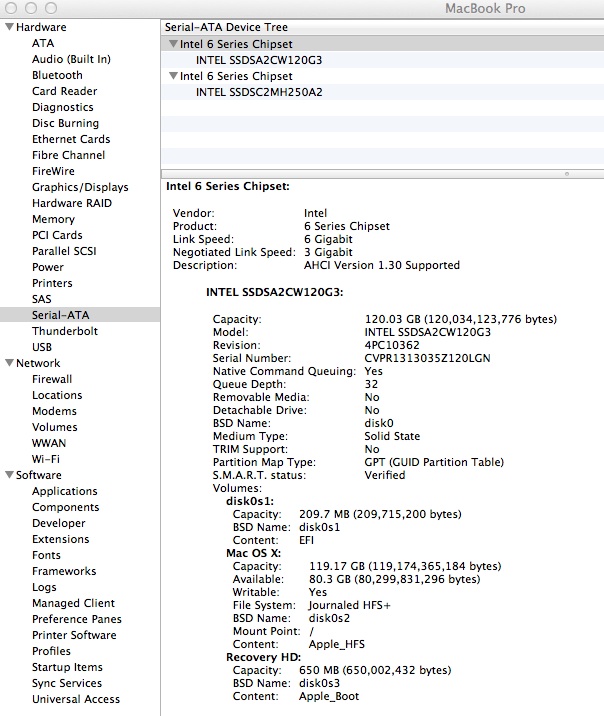Select FireWire in sidebar
The height and width of the screenshot is (716, 604).
53,171
